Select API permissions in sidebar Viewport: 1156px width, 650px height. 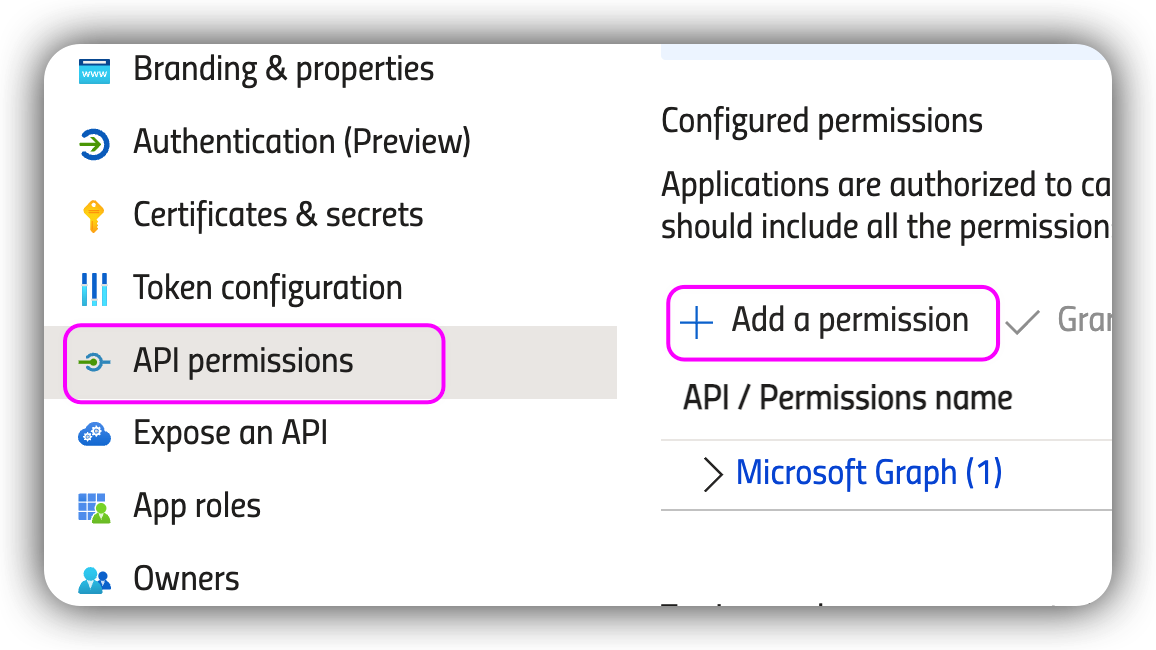pos(243,361)
